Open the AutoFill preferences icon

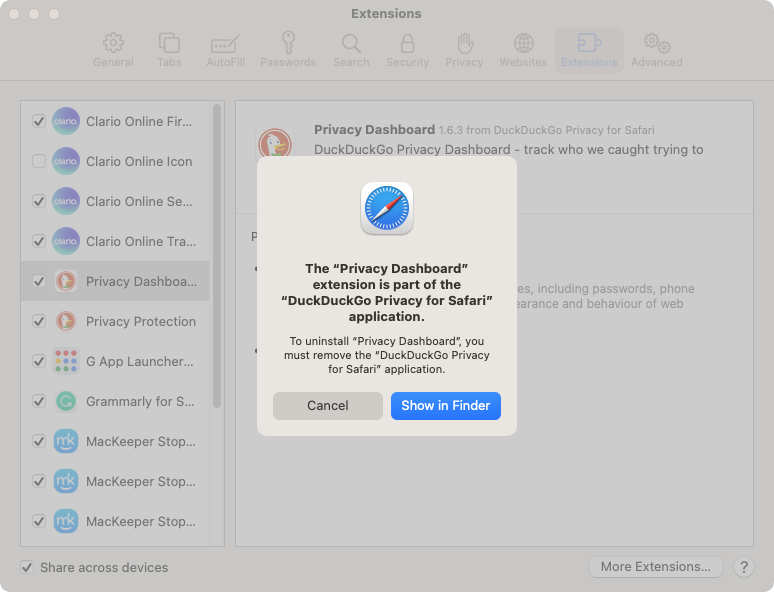225,43
